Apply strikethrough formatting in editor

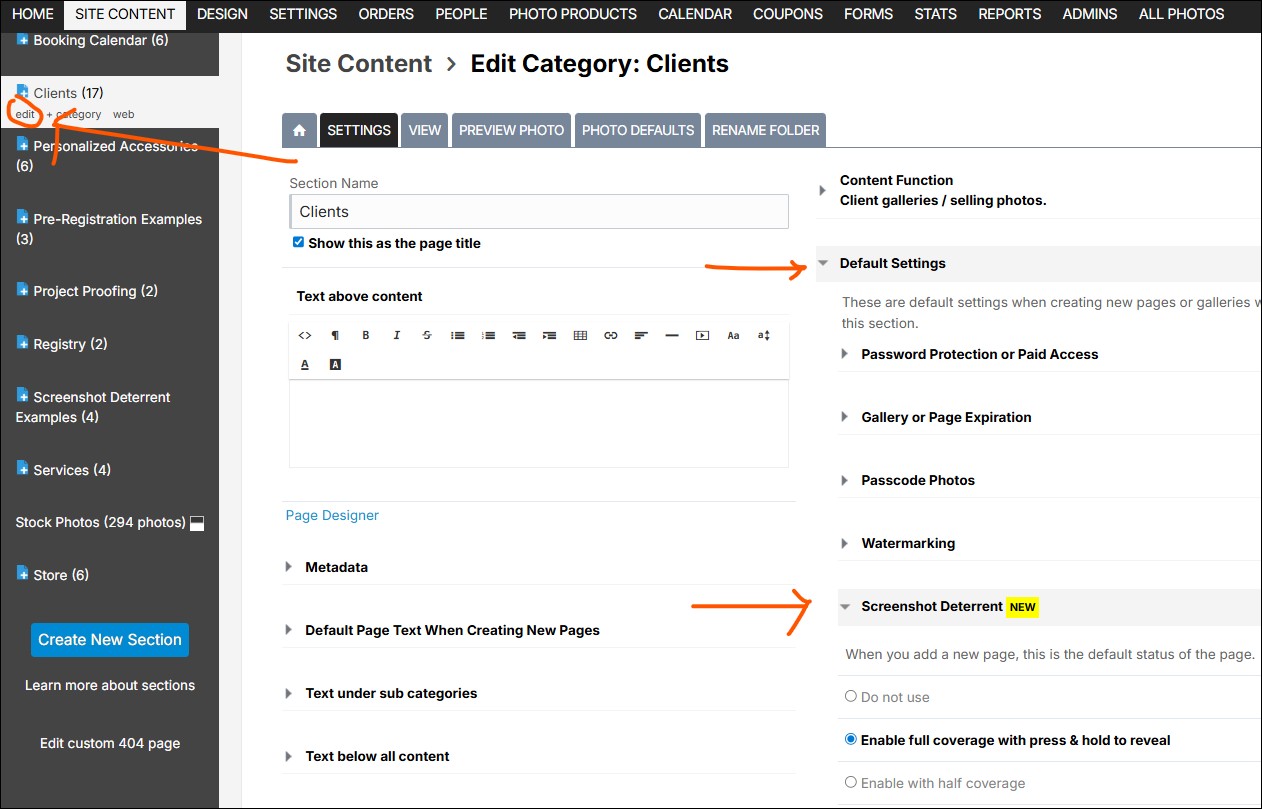pos(427,336)
